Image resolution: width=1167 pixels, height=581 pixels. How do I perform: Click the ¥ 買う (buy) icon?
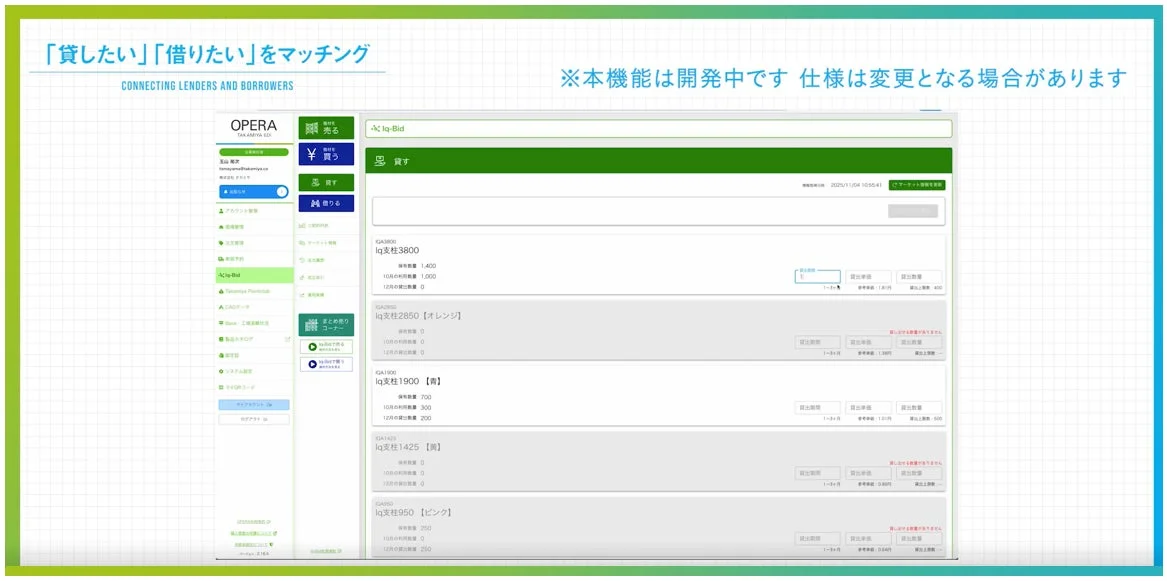click(327, 155)
